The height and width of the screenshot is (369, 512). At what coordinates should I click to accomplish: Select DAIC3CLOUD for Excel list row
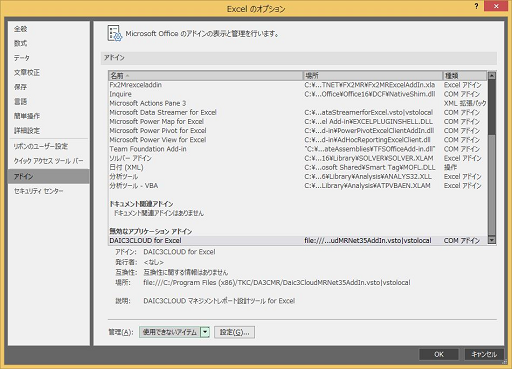click(298, 240)
